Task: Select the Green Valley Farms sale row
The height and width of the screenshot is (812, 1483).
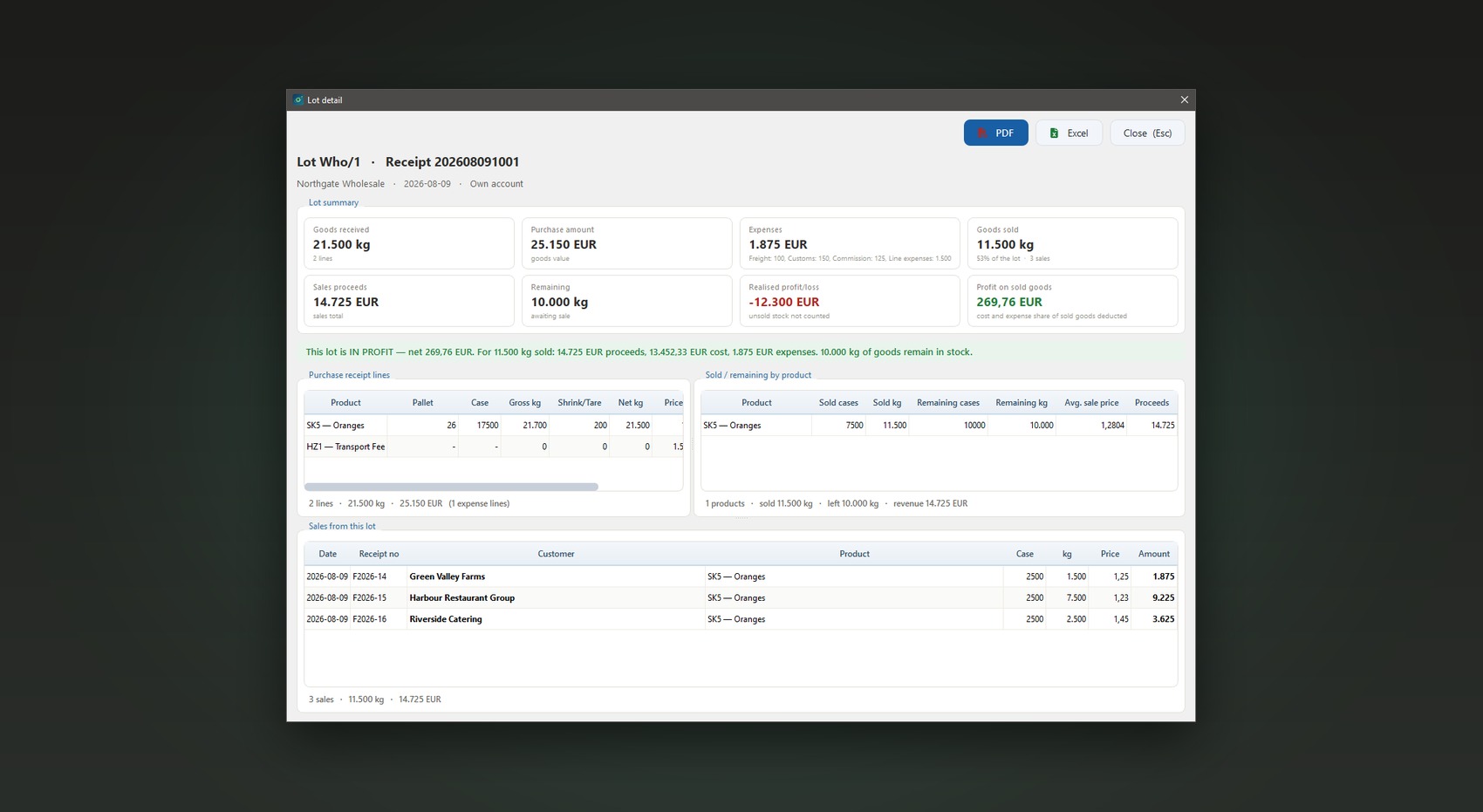Action: pyautogui.click(x=741, y=577)
